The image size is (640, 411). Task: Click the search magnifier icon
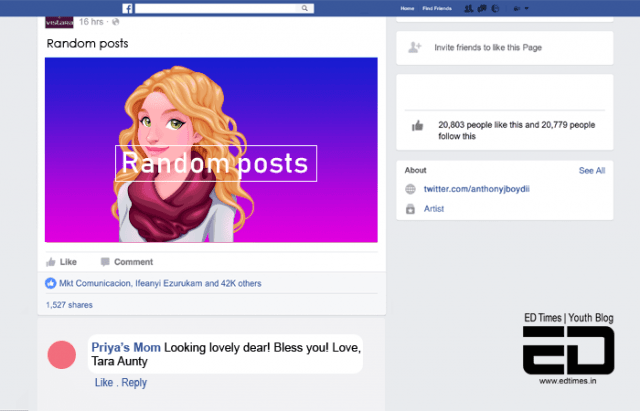305,8
